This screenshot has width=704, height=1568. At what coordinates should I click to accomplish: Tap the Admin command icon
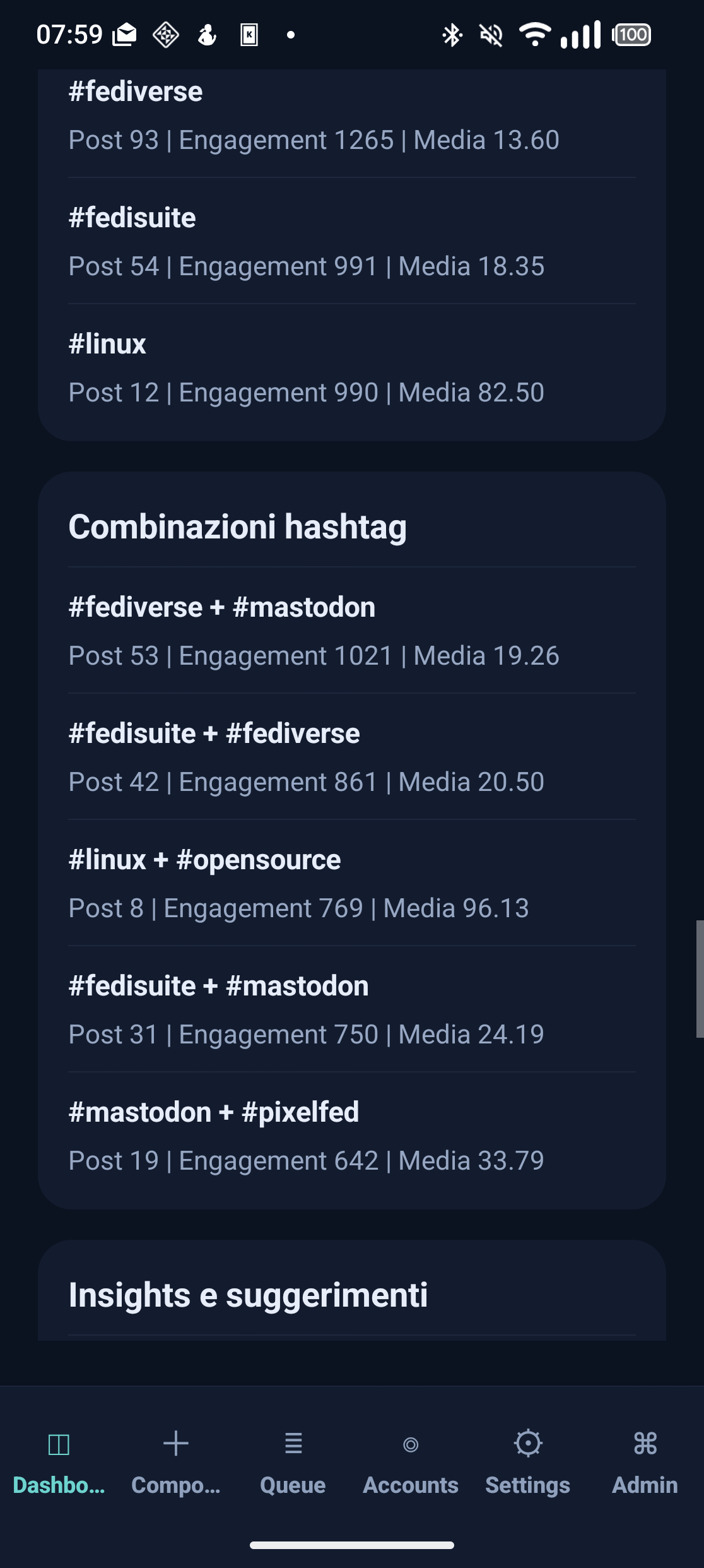(645, 1444)
